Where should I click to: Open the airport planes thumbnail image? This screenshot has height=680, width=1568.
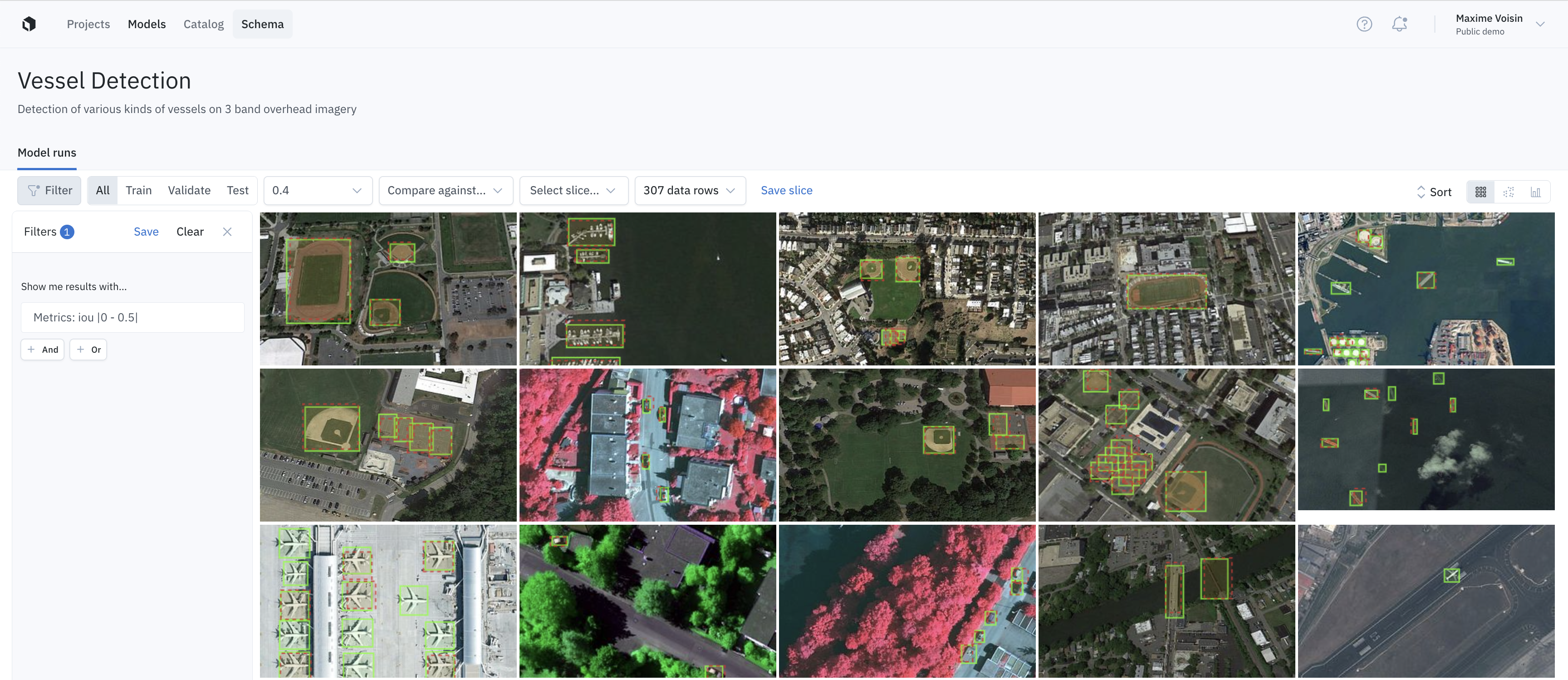388,601
